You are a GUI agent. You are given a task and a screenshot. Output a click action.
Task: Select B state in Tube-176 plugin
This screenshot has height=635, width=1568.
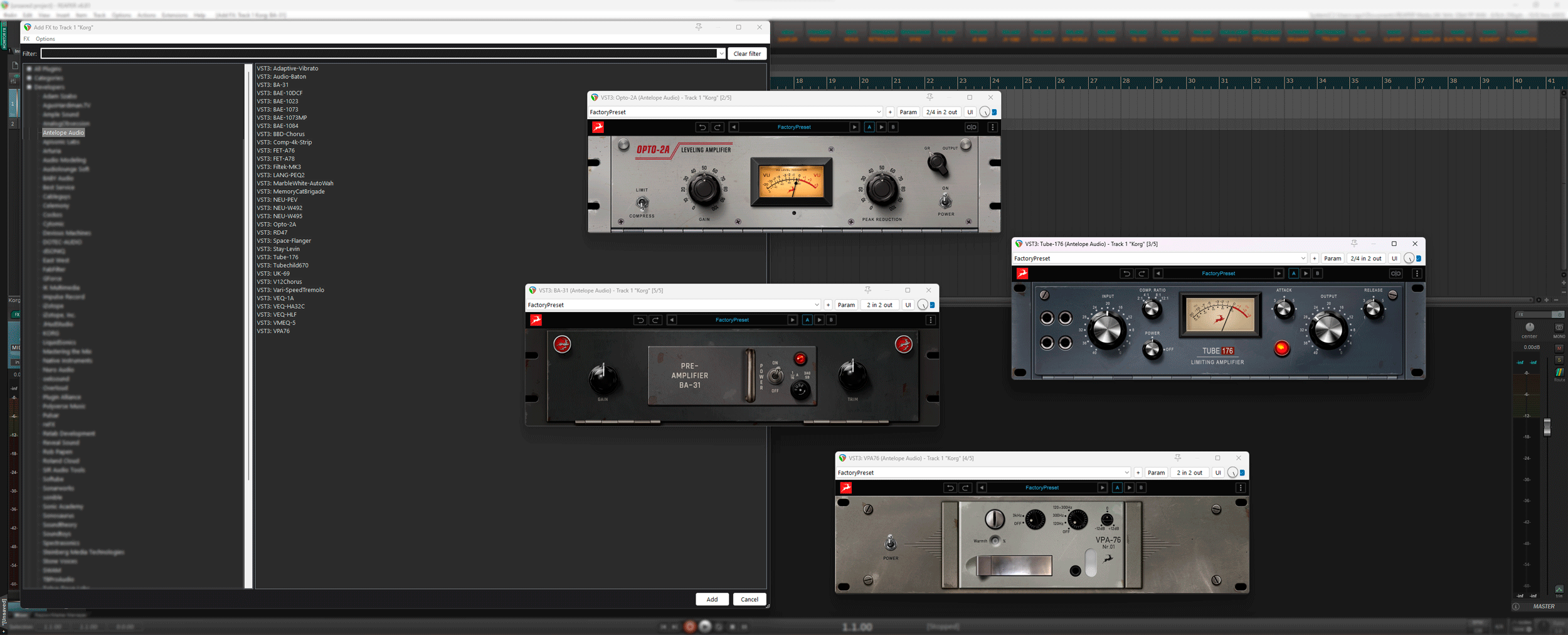[x=1318, y=274]
